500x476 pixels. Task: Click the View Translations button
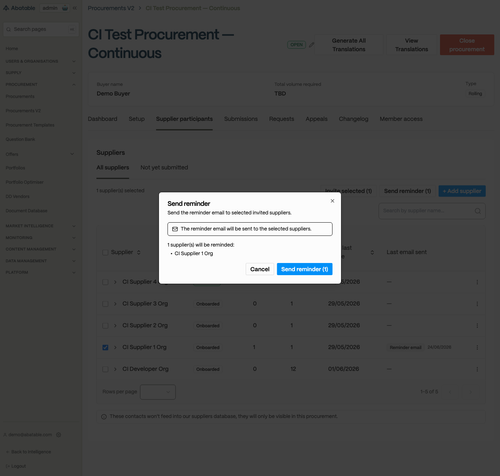[411, 45]
